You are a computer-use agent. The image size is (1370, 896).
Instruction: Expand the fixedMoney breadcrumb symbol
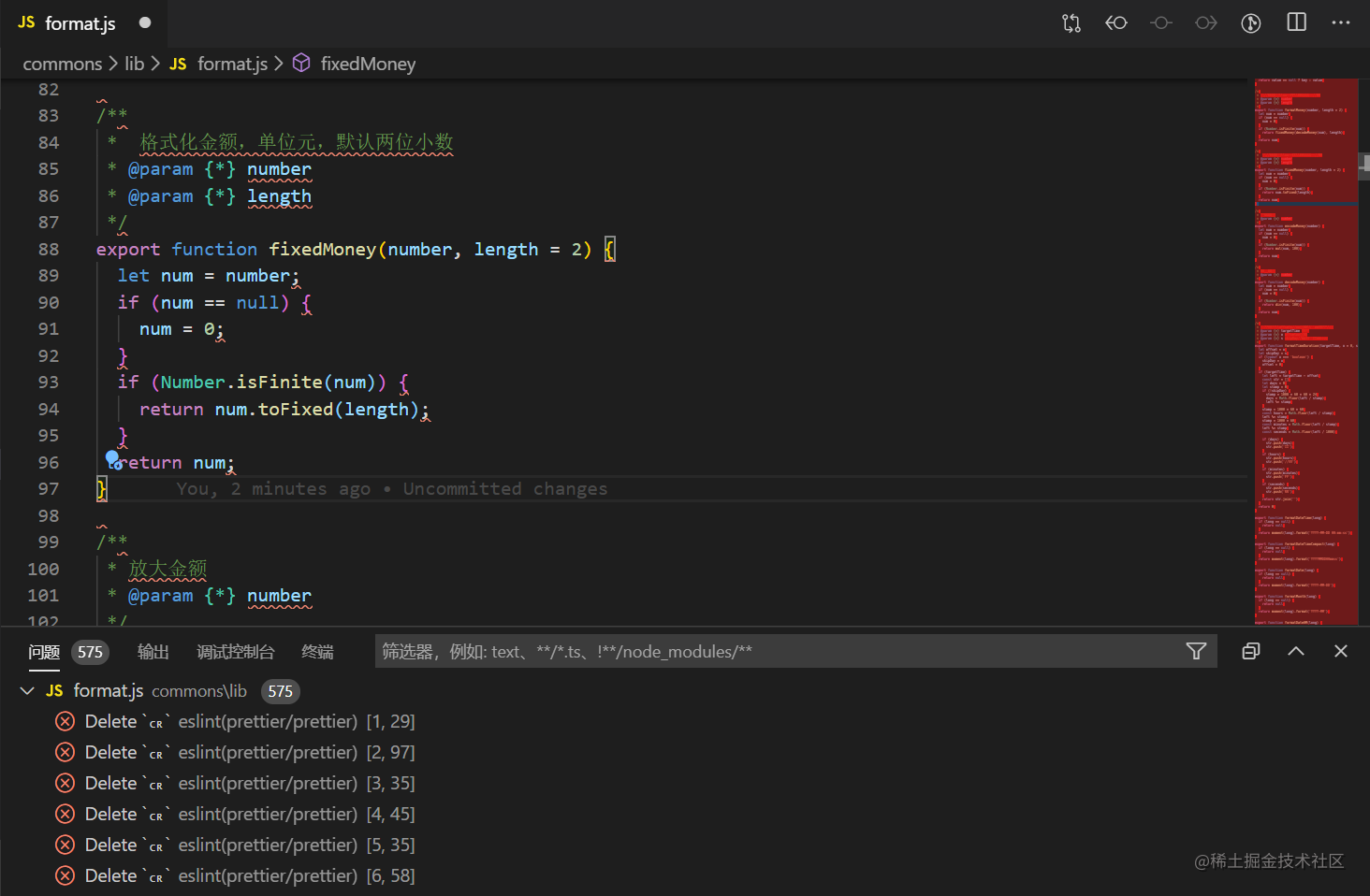click(367, 63)
